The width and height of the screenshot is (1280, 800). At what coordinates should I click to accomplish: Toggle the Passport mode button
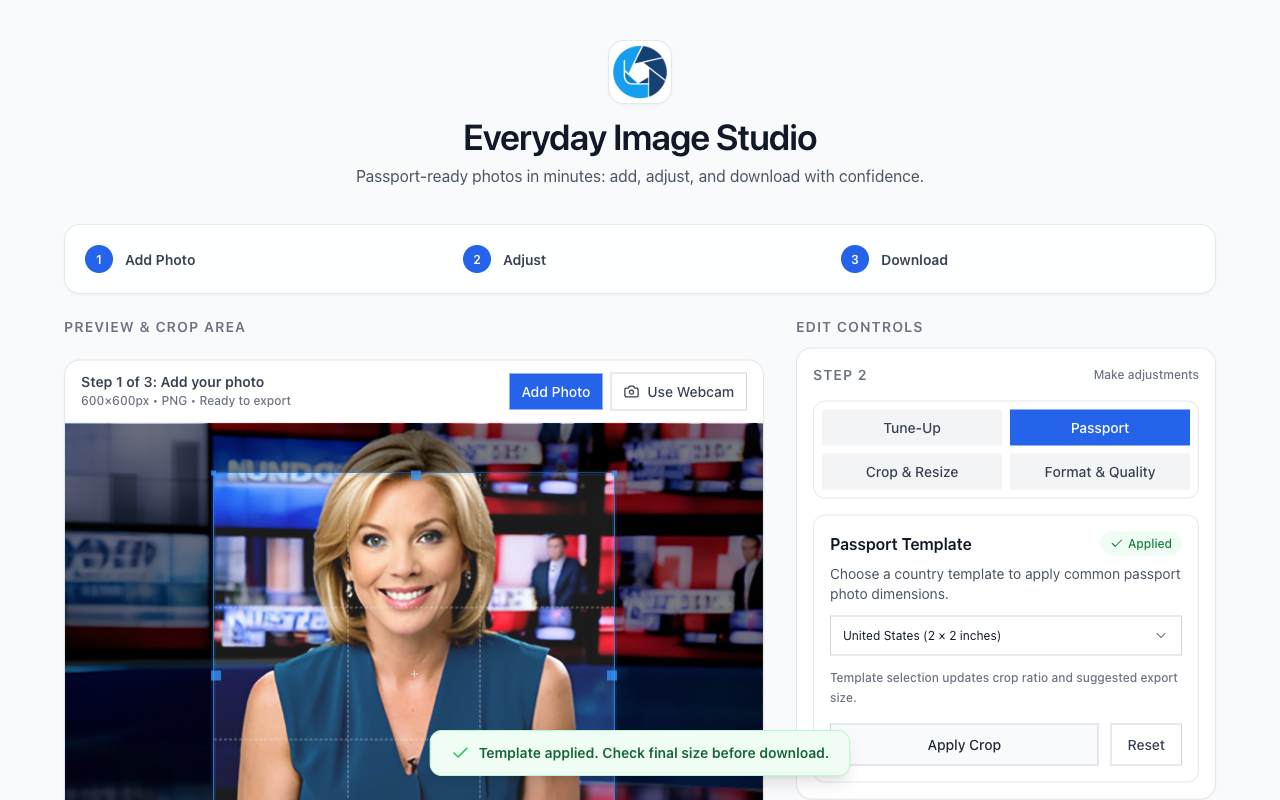[x=1099, y=427]
